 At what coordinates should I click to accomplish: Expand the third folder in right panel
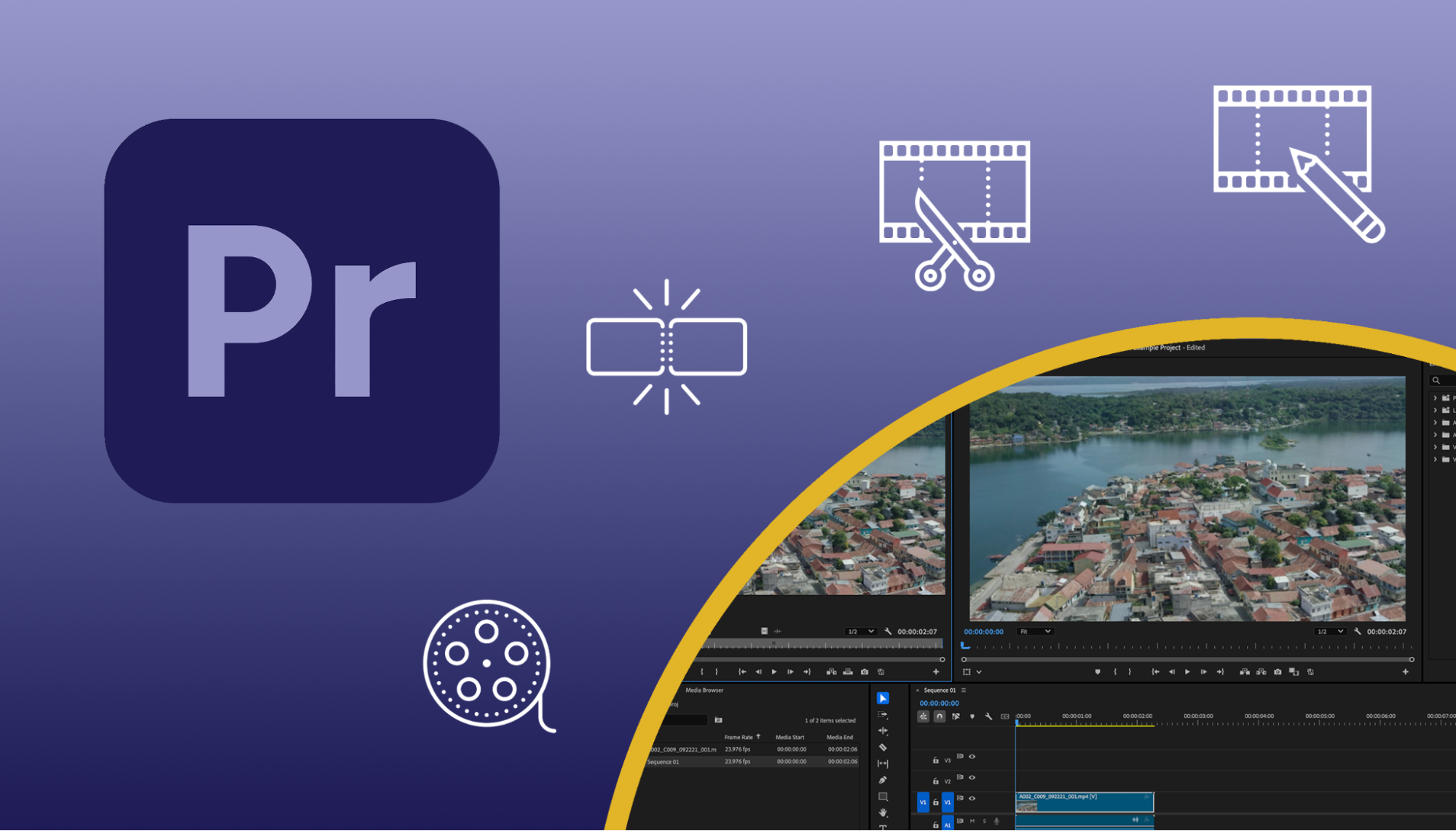click(x=1436, y=422)
